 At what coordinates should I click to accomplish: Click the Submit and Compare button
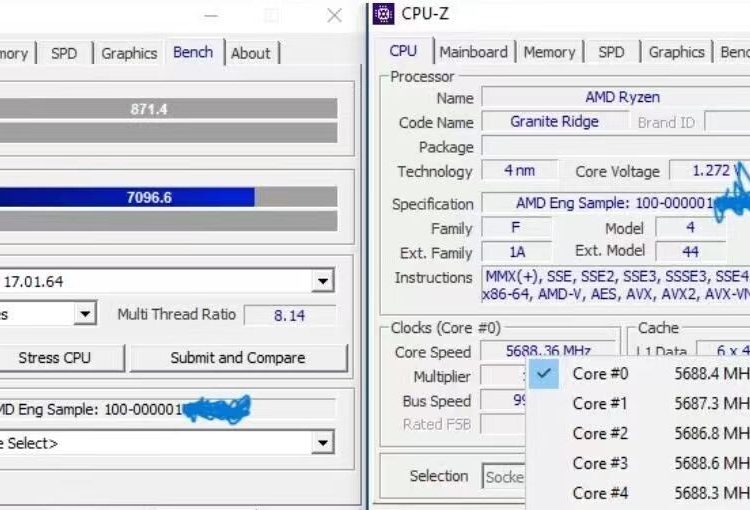(x=238, y=358)
